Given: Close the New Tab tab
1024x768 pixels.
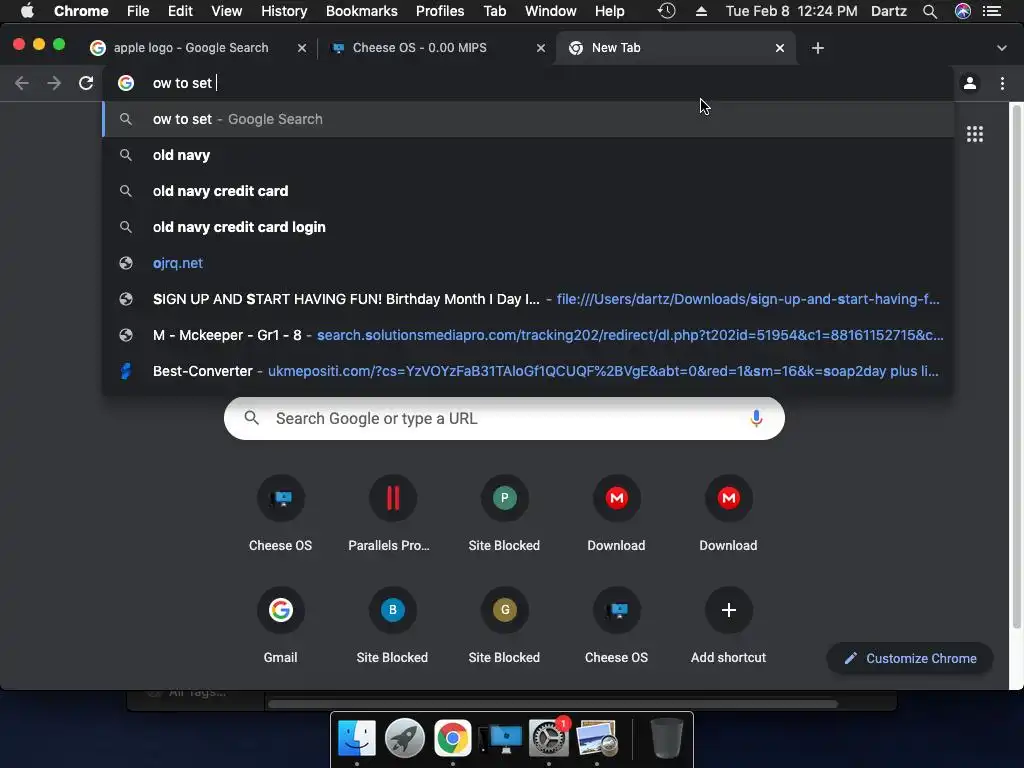Looking at the screenshot, I should coord(780,48).
